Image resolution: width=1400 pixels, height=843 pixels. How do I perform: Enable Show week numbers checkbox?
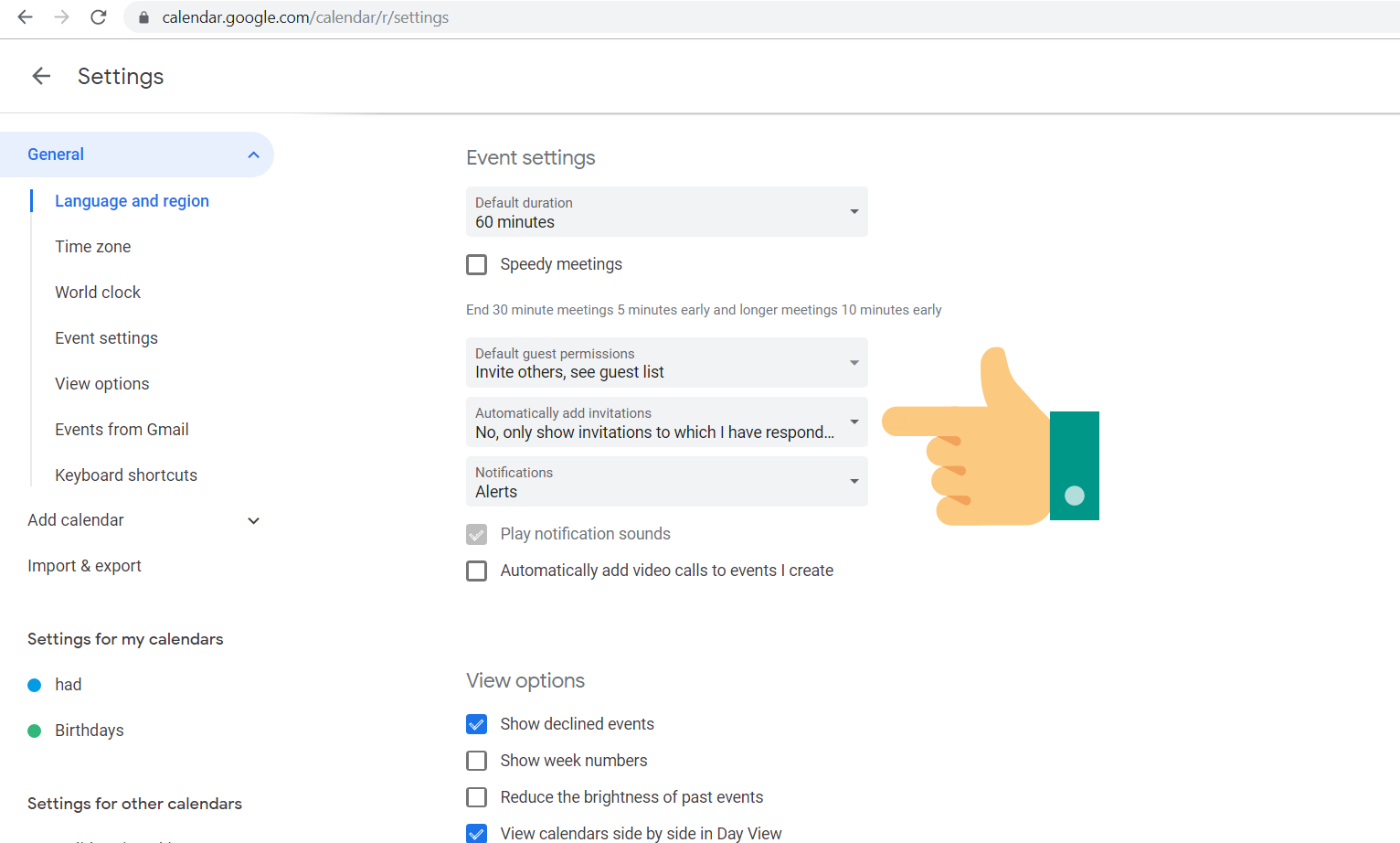[x=477, y=762]
